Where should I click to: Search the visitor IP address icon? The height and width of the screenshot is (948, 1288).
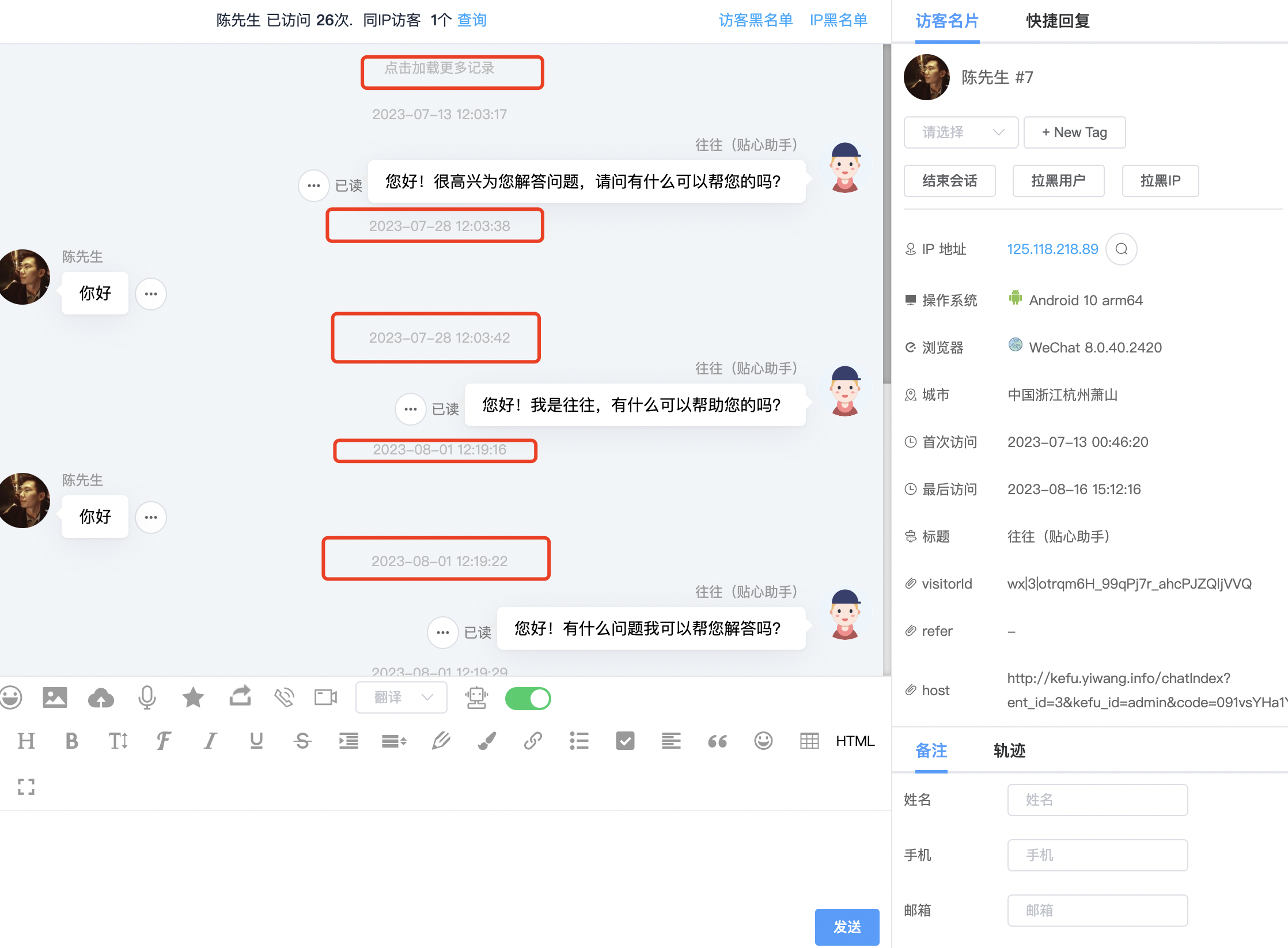(x=1121, y=249)
